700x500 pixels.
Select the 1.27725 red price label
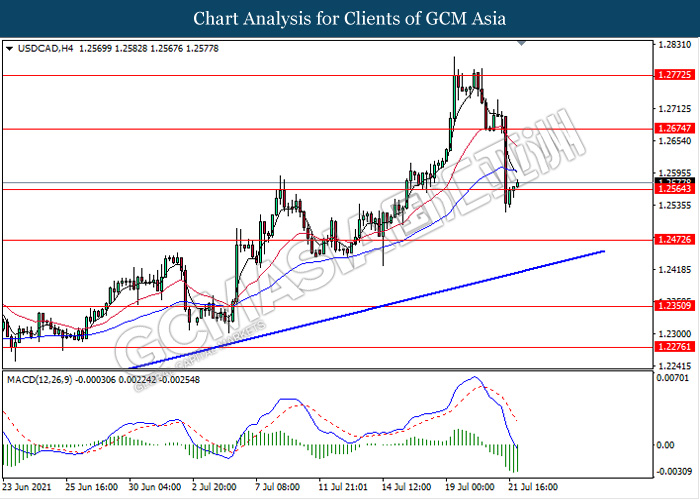pyautogui.click(x=675, y=75)
